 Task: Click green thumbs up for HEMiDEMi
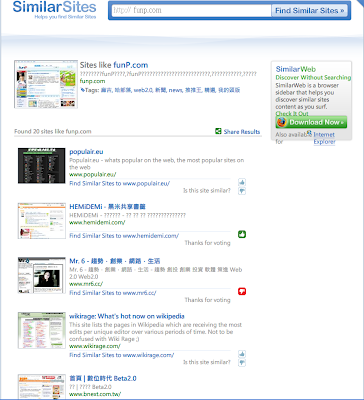coord(242,234)
